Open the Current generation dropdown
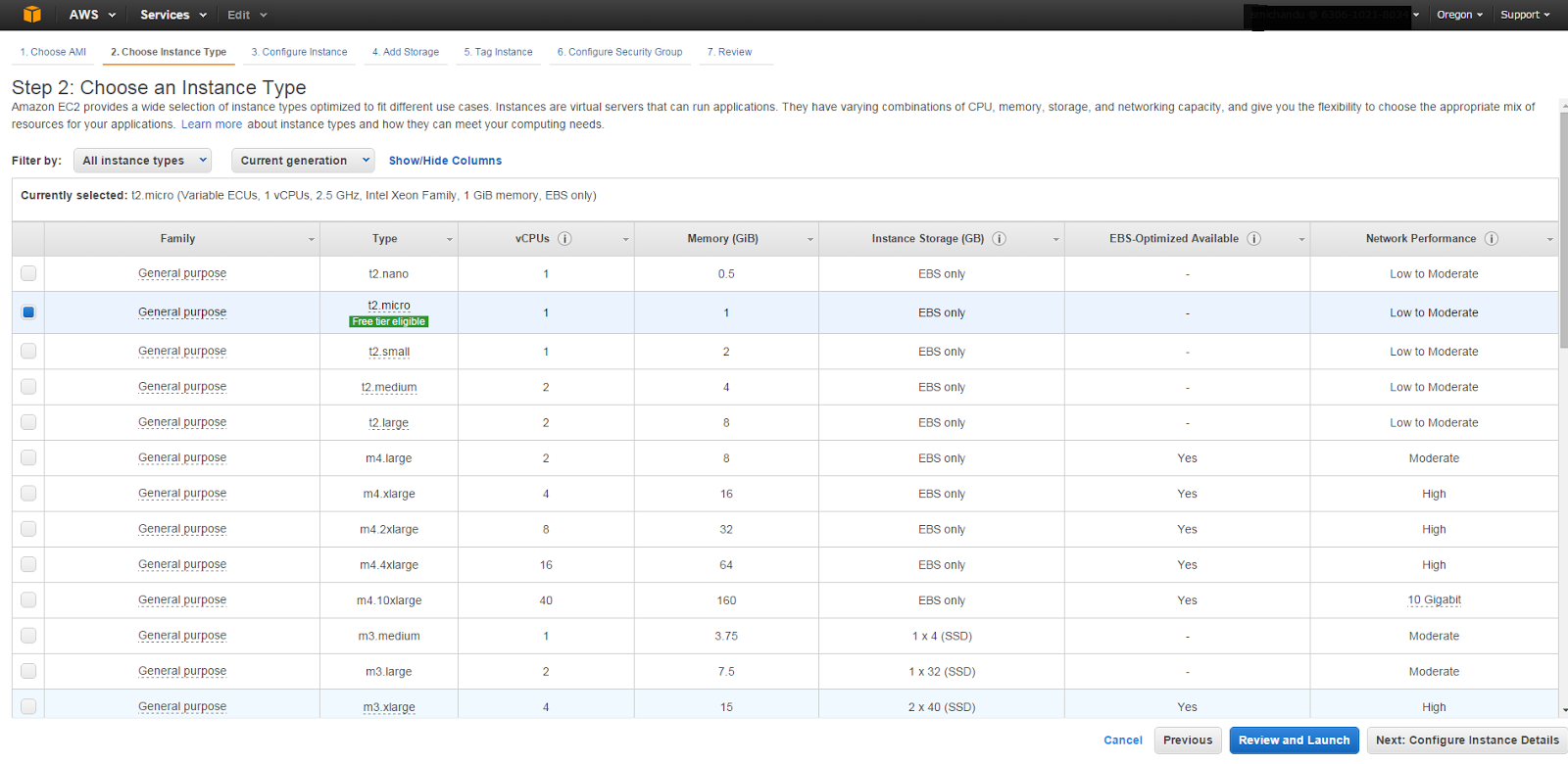Image resolution: width=1568 pixels, height=764 pixels. point(303,161)
